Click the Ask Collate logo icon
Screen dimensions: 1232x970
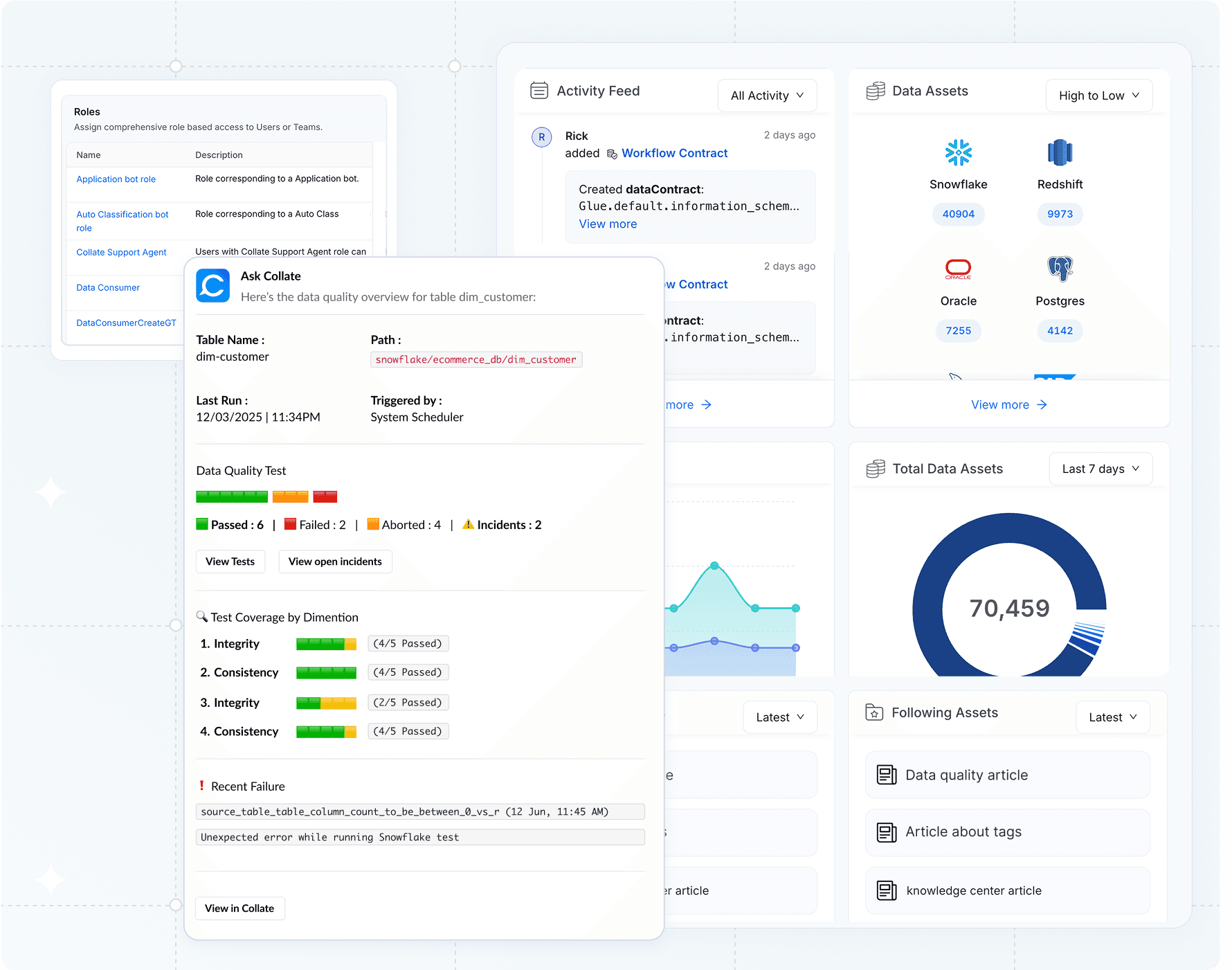coord(212,285)
